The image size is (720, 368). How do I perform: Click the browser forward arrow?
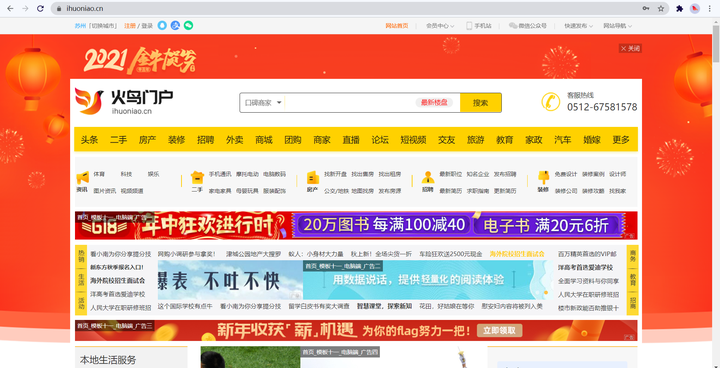pos(25,8)
